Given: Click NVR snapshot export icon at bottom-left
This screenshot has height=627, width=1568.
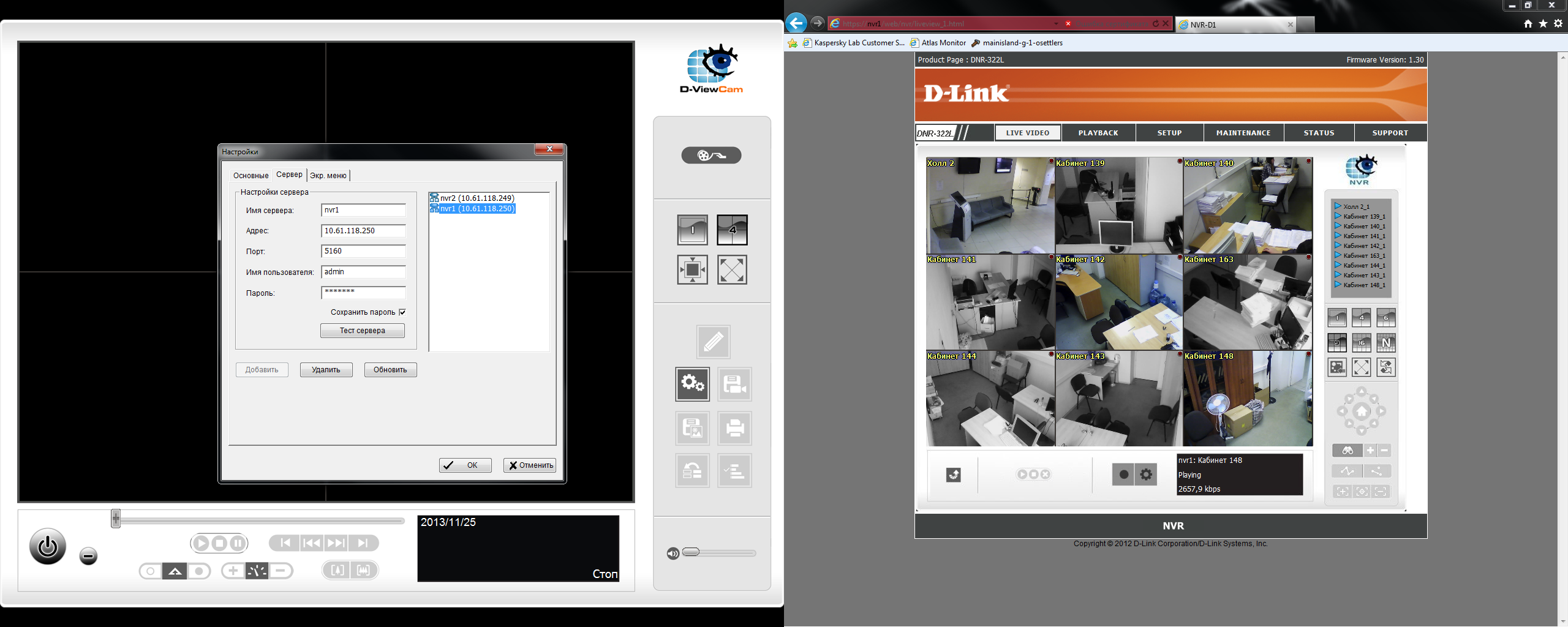Looking at the screenshot, I should tap(954, 475).
